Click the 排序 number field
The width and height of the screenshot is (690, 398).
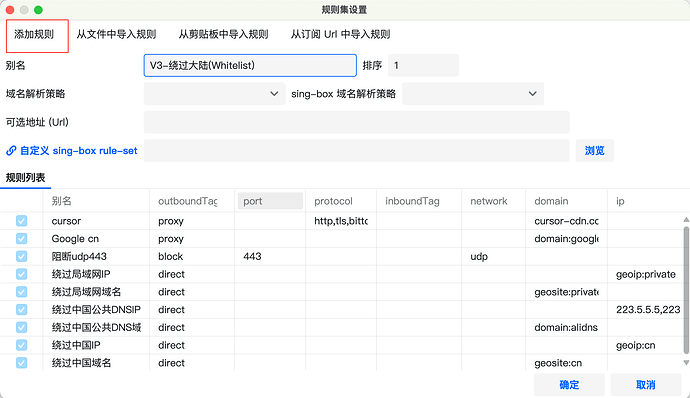[423, 66]
